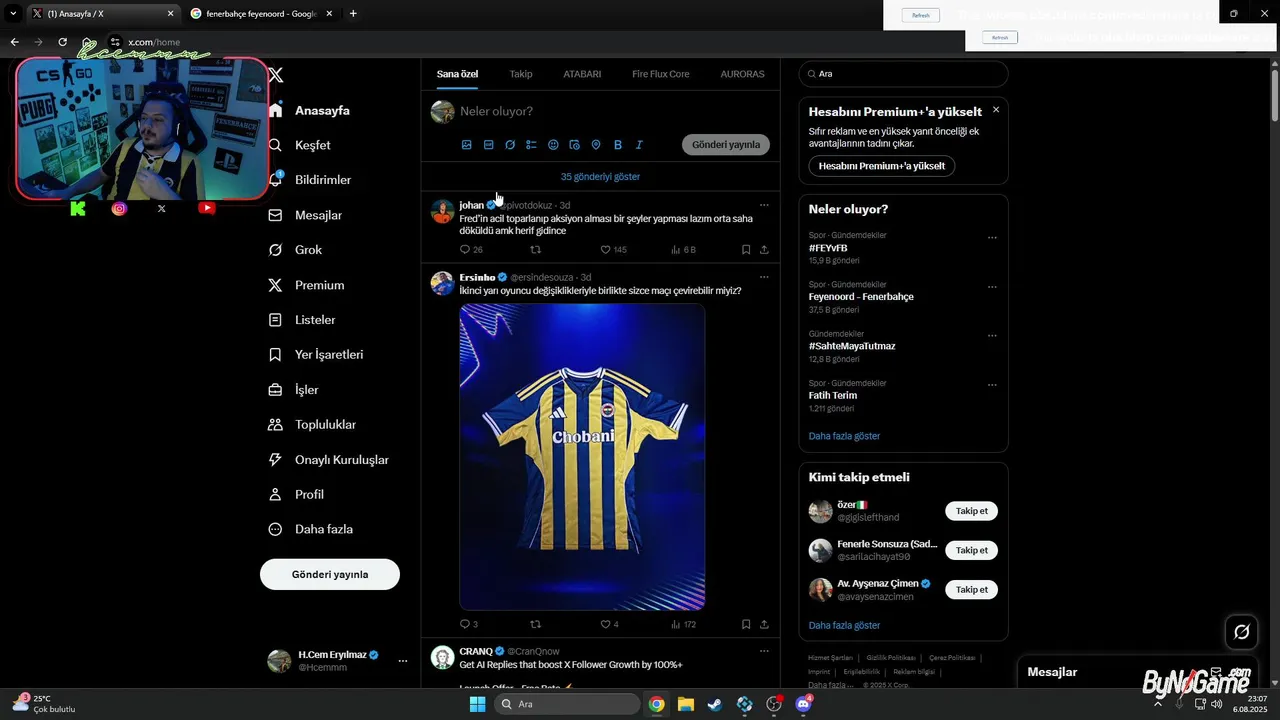Open Windows Start menu
The image size is (1280, 720).
click(478, 704)
